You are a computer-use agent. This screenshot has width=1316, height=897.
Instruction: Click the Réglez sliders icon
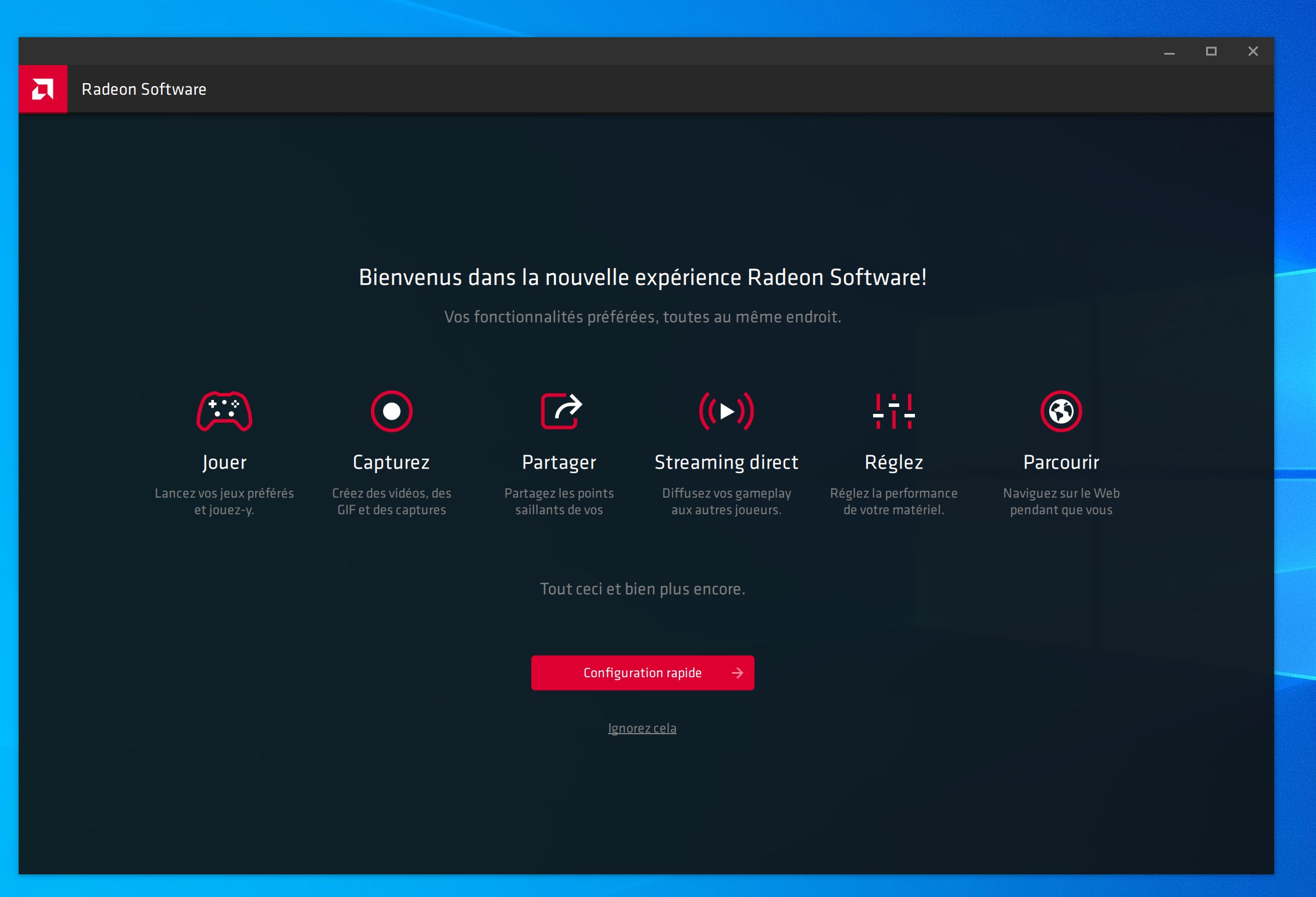point(893,411)
